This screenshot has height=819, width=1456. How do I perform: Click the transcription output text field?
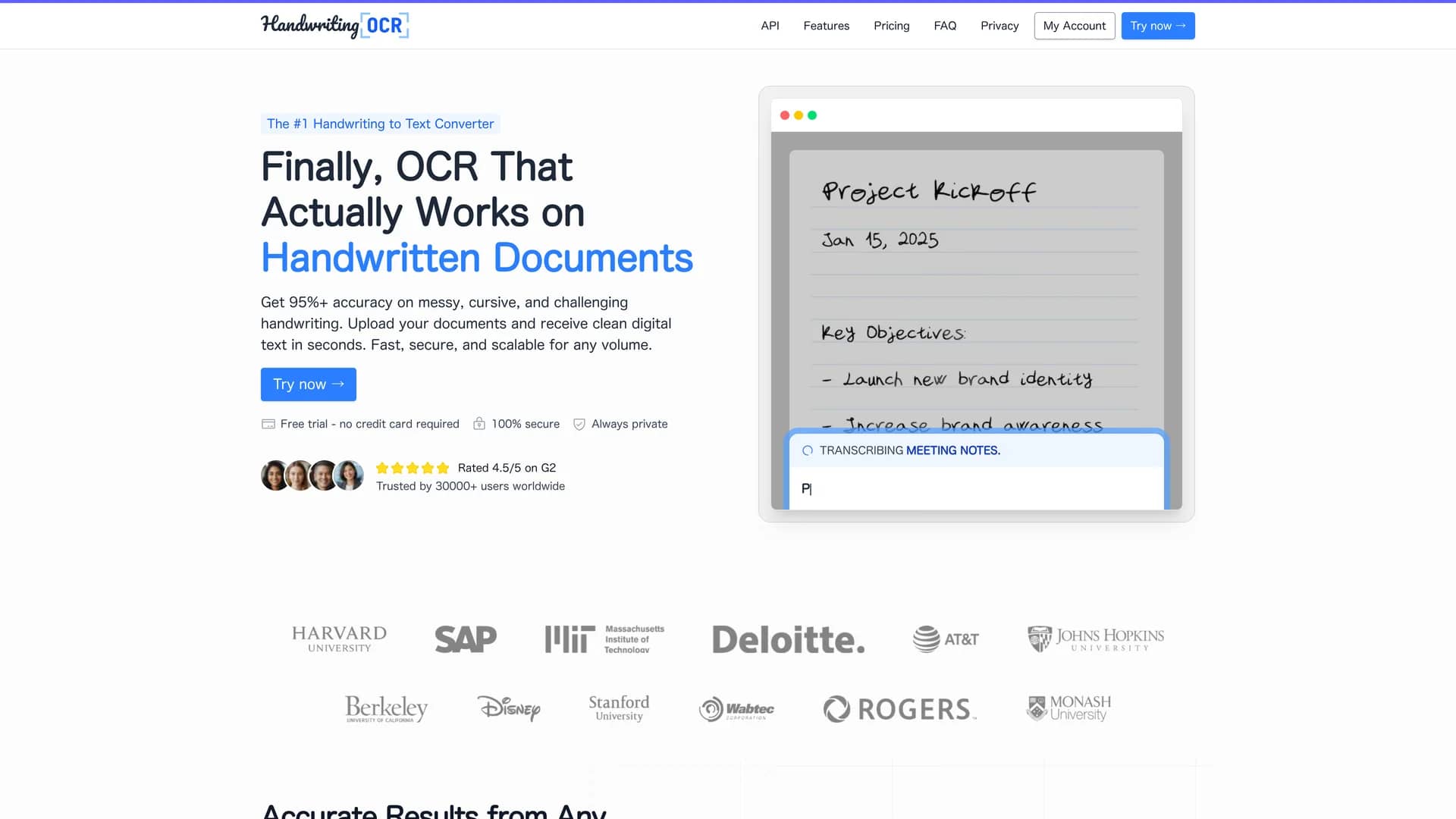click(x=976, y=488)
